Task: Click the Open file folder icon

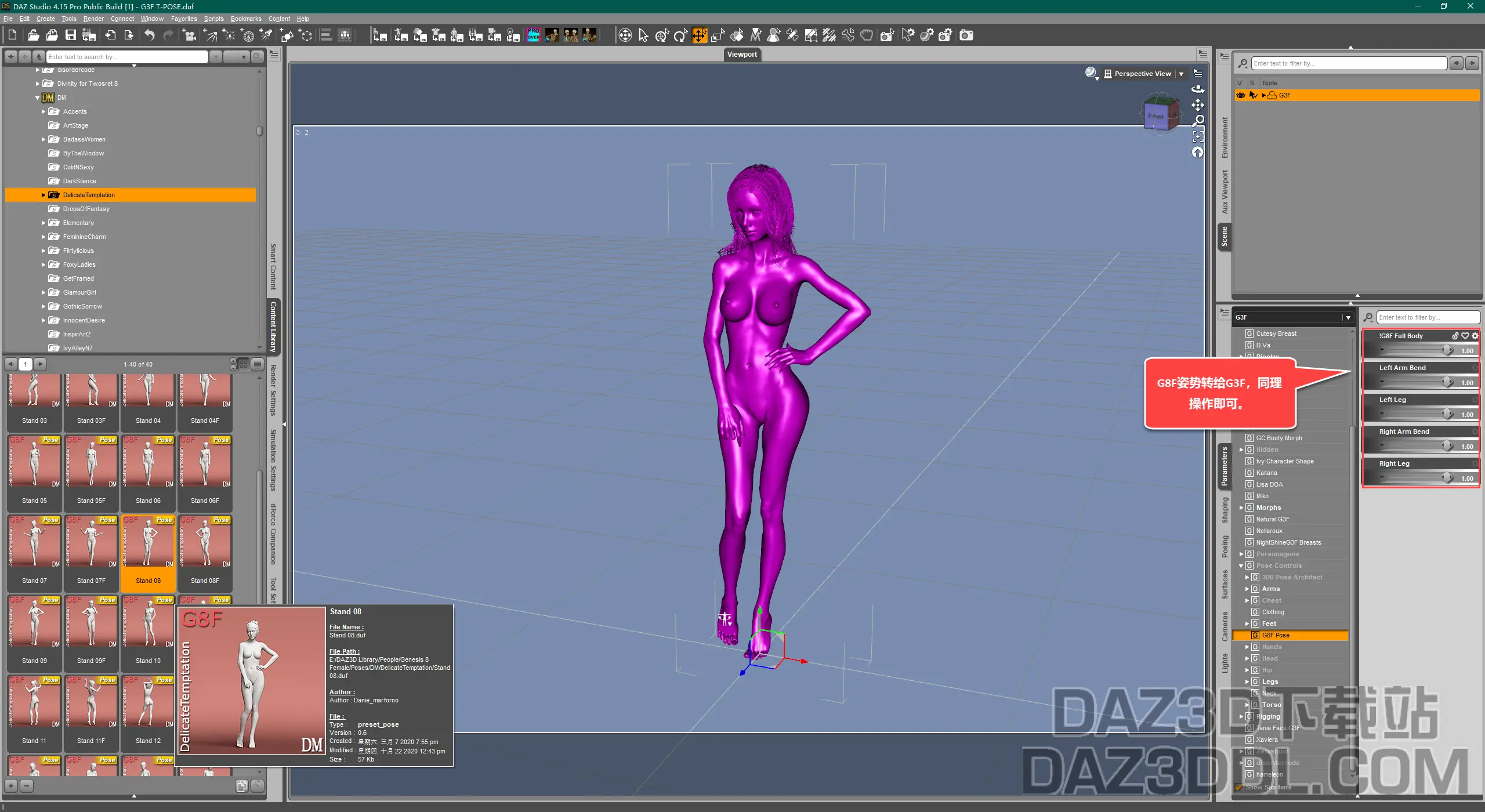Action: 33,35
